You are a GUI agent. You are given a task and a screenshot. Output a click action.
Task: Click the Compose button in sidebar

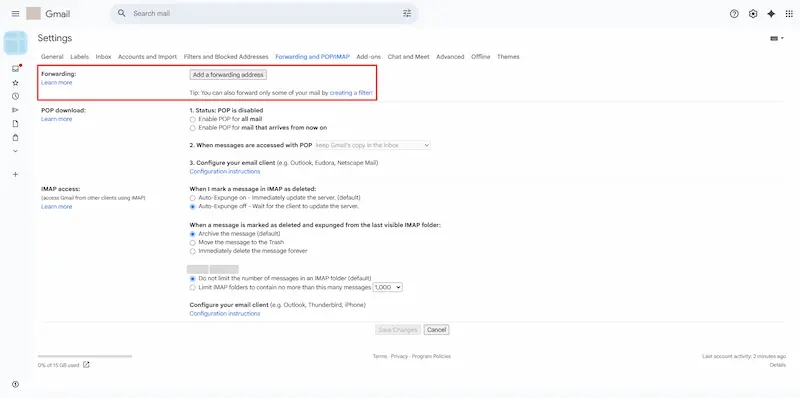tap(15, 43)
